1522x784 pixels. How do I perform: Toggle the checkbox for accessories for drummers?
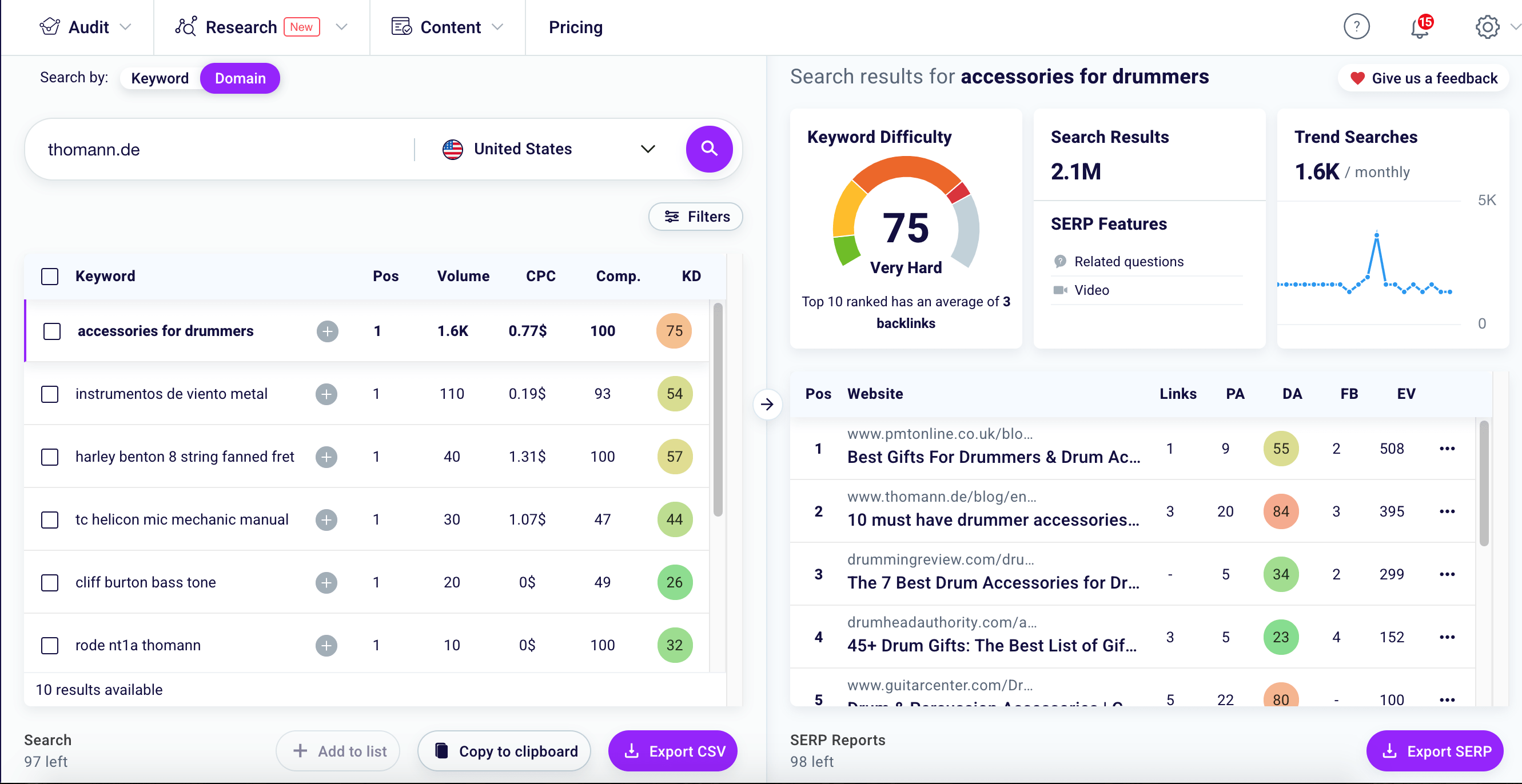tap(52, 331)
